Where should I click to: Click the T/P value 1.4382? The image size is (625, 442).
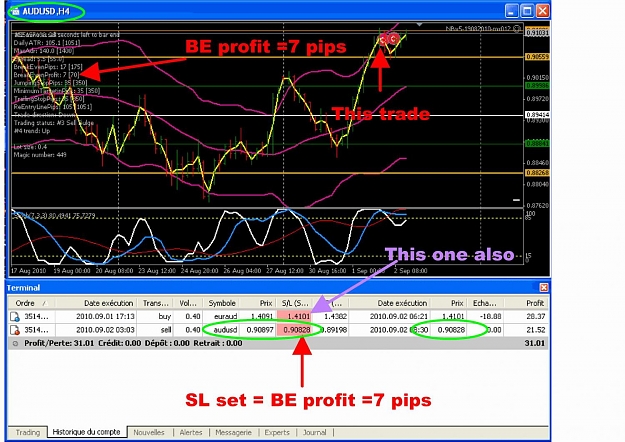pos(335,317)
